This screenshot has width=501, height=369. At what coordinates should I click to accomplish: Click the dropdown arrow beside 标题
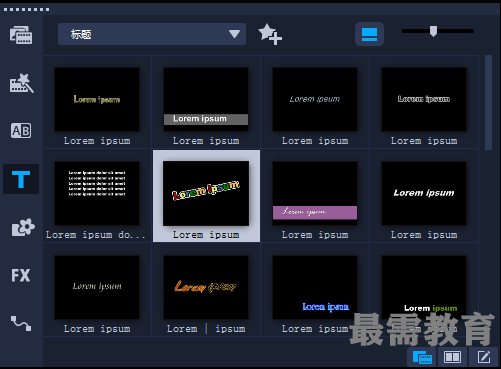click(234, 34)
